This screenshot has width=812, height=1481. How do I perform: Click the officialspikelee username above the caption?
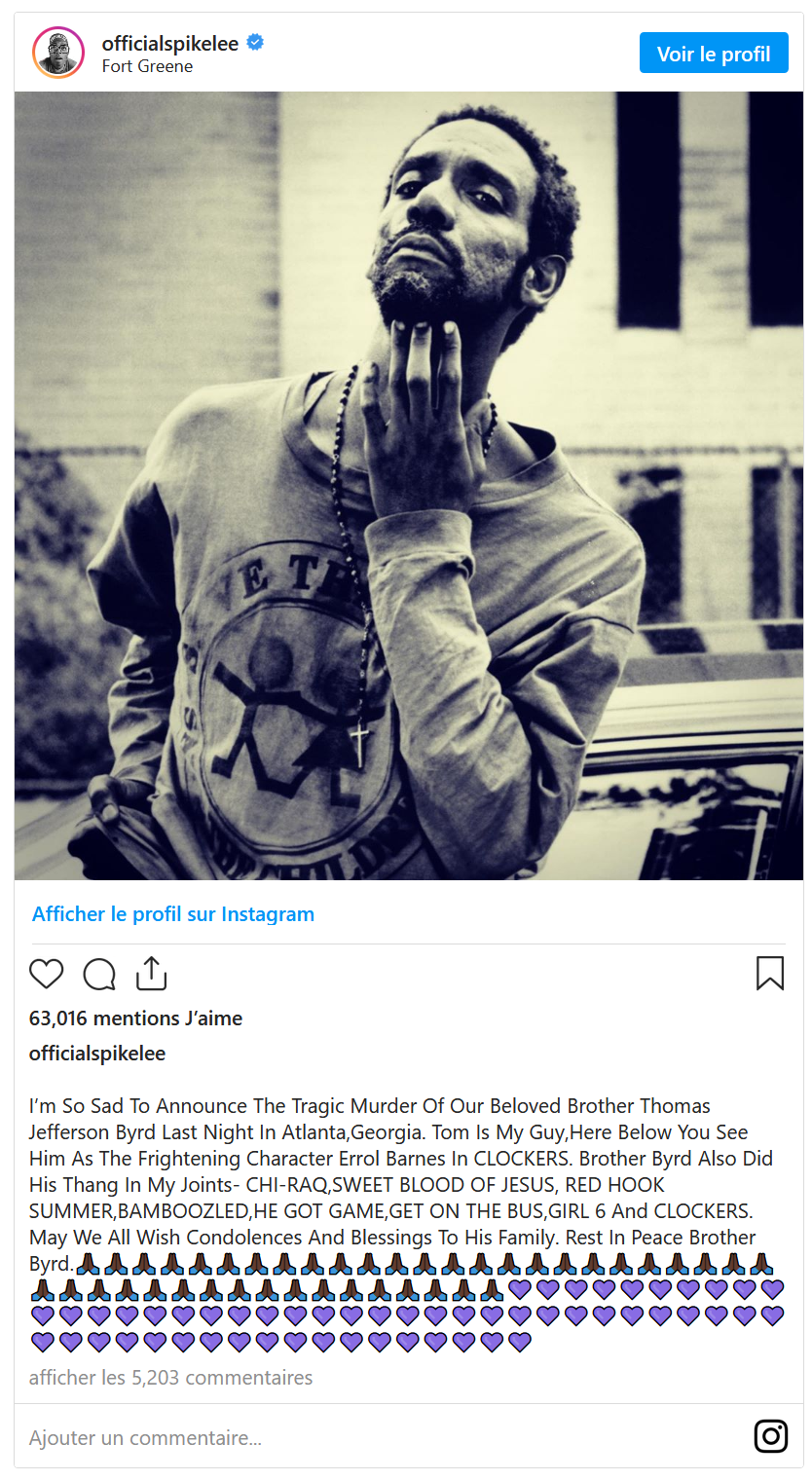pos(97,1054)
